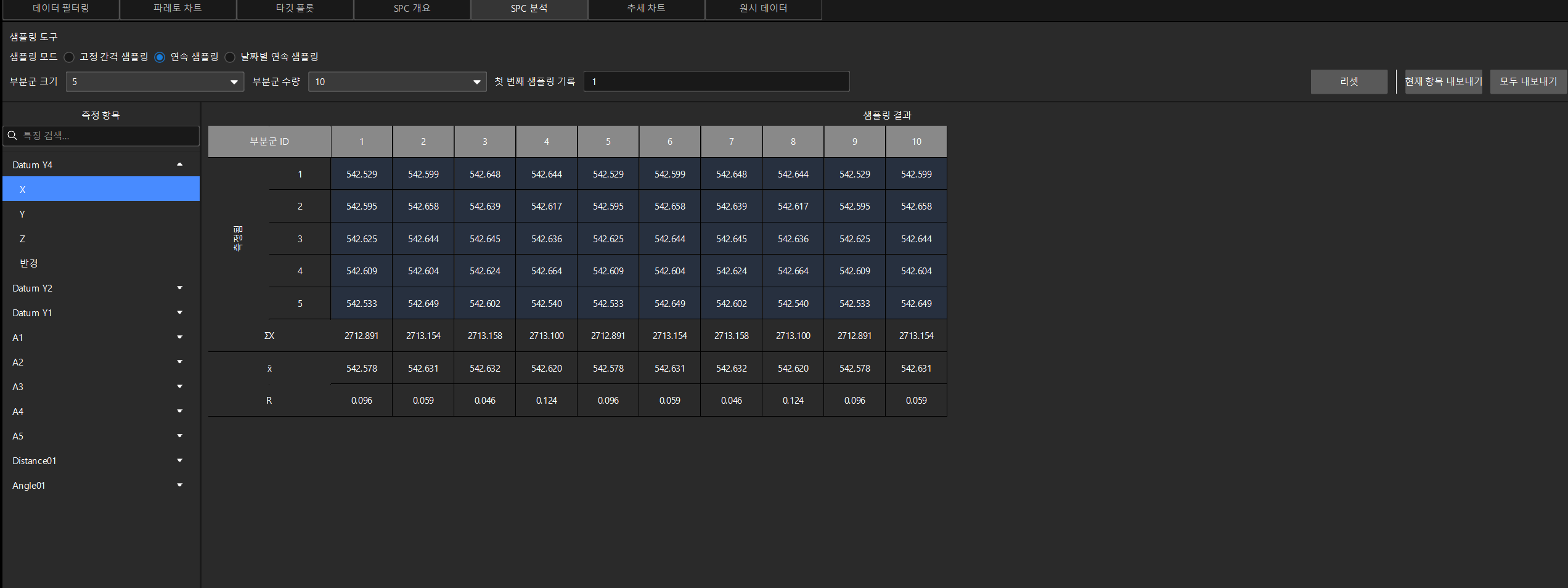Click the search magnifier icon

pyautogui.click(x=12, y=136)
